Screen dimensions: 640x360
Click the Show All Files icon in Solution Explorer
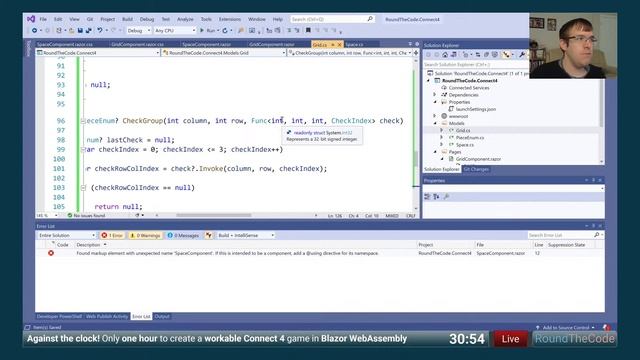tap(495, 55)
